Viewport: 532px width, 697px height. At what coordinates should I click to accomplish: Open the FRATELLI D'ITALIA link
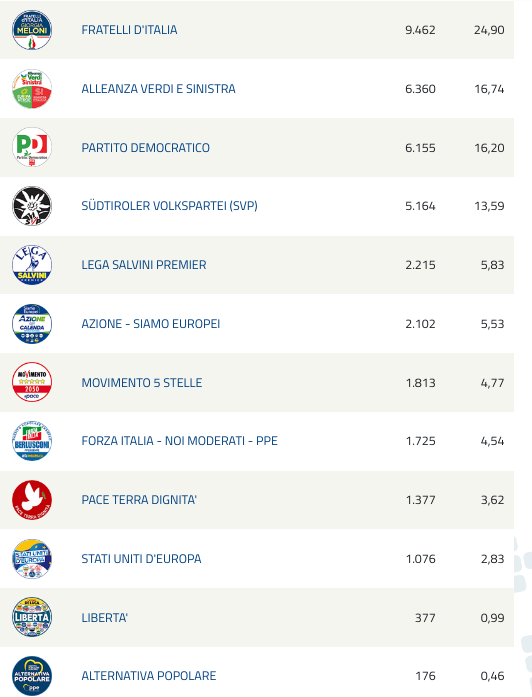[129, 30]
